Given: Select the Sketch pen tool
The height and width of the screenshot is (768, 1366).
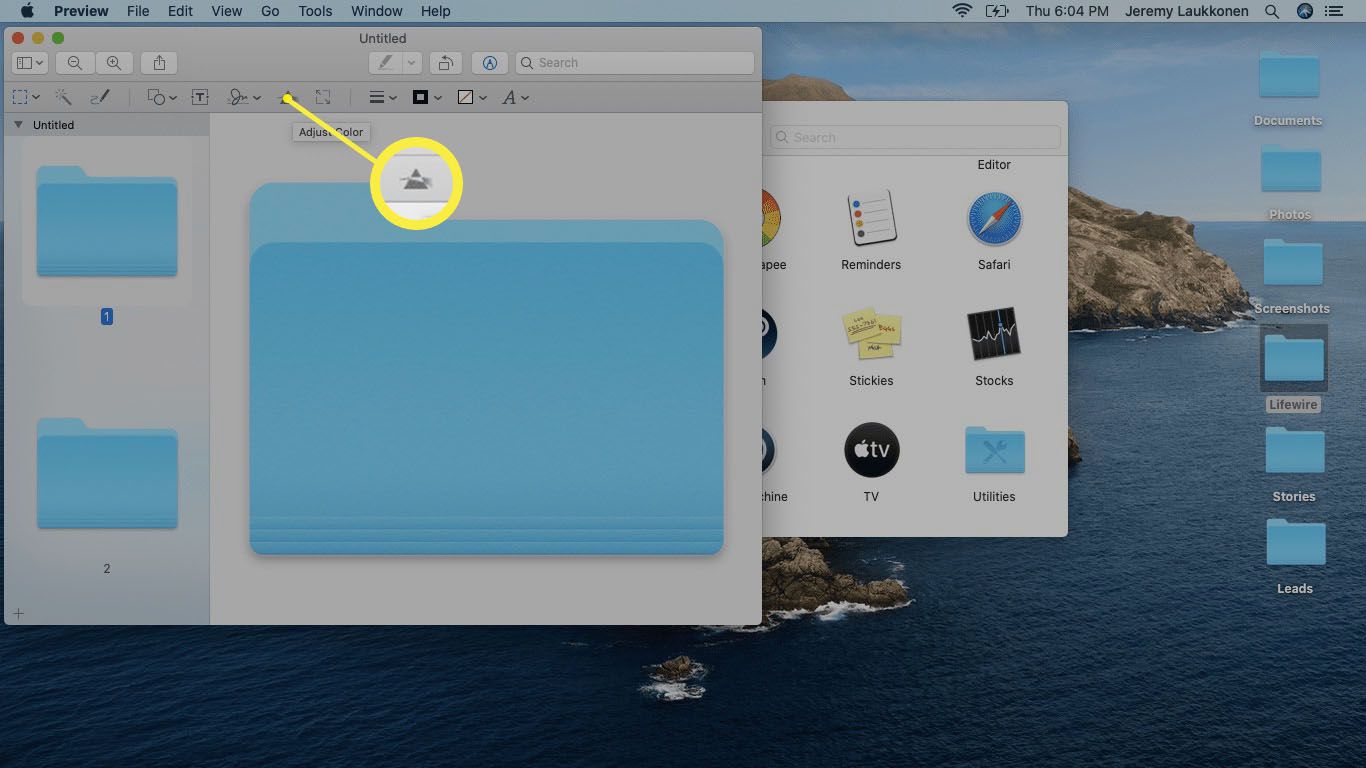Looking at the screenshot, I should [x=100, y=97].
